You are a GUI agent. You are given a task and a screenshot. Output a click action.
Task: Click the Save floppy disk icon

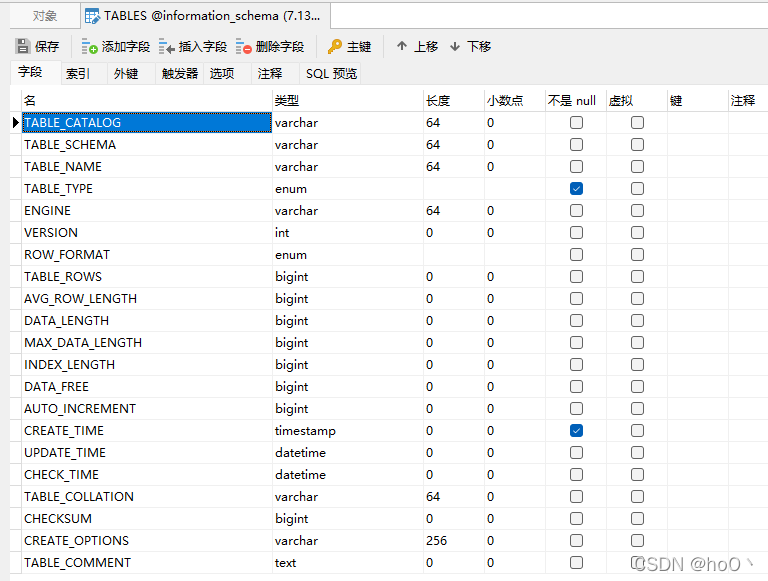[x=23, y=47]
